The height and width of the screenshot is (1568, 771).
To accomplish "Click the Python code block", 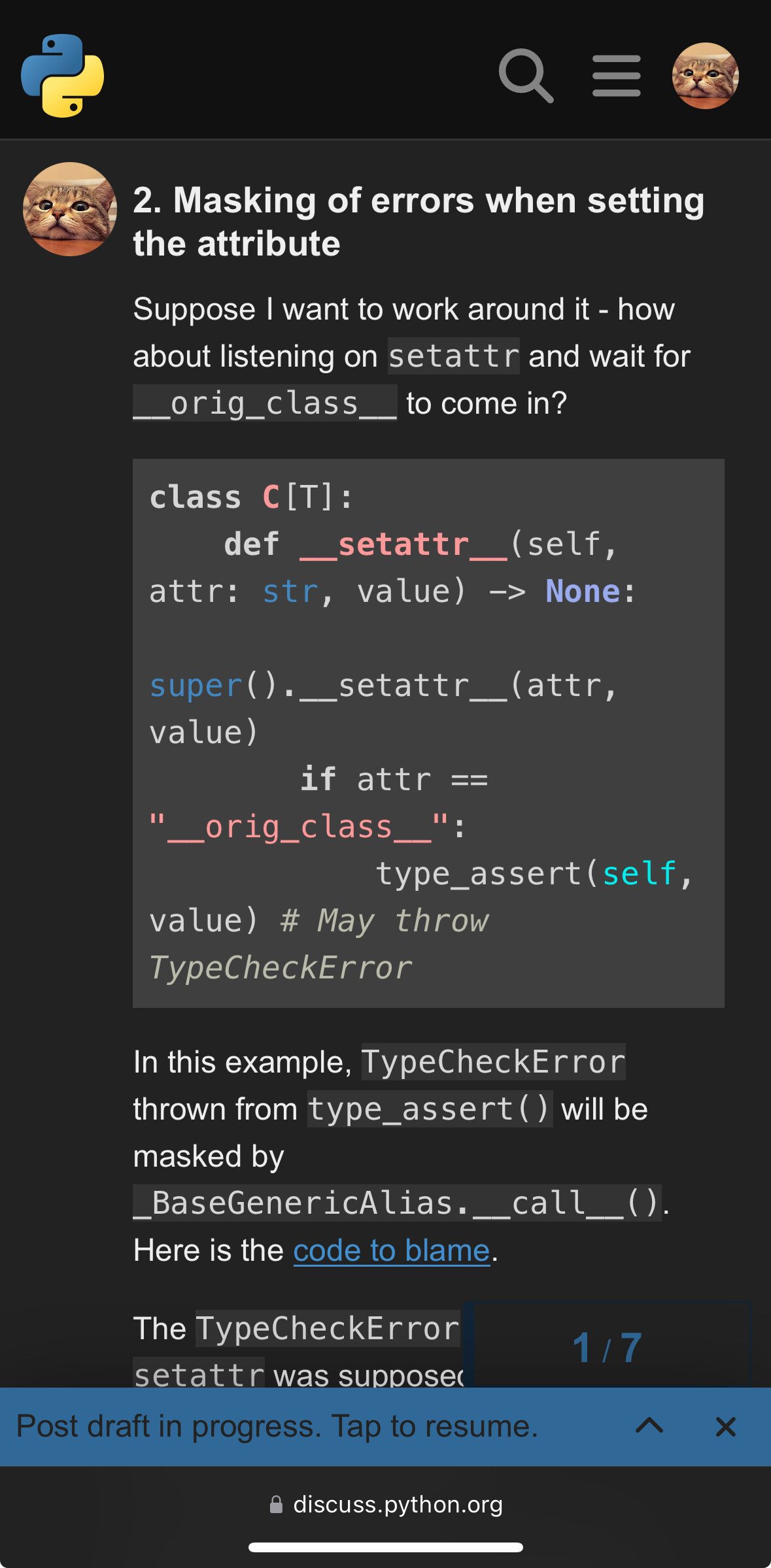I will coord(428,732).
